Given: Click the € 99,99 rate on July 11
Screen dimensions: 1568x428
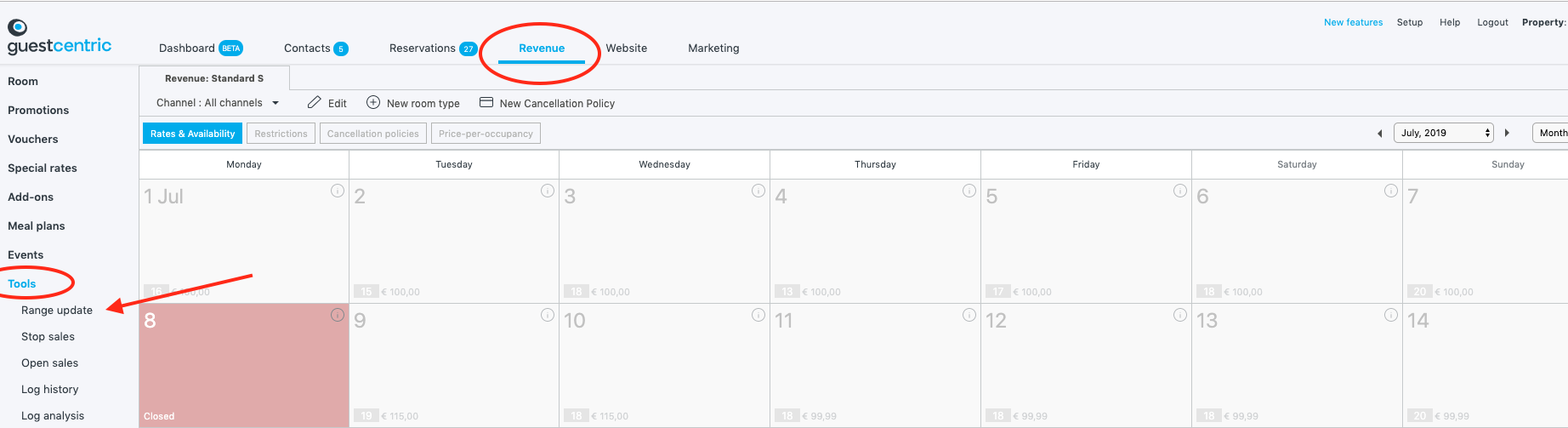Looking at the screenshot, I should click(x=820, y=416).
